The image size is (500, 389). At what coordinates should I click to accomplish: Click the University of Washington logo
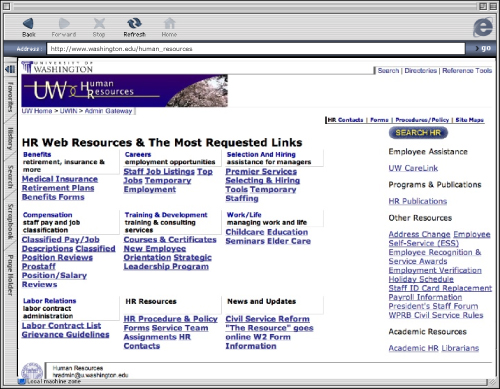[x=57, y=67]
